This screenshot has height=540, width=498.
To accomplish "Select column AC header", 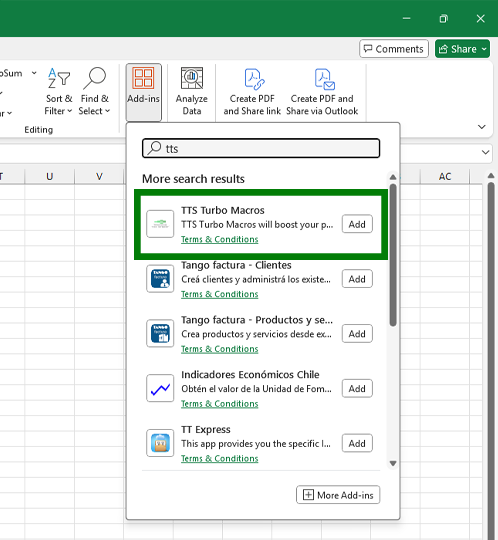I will 445,176.
